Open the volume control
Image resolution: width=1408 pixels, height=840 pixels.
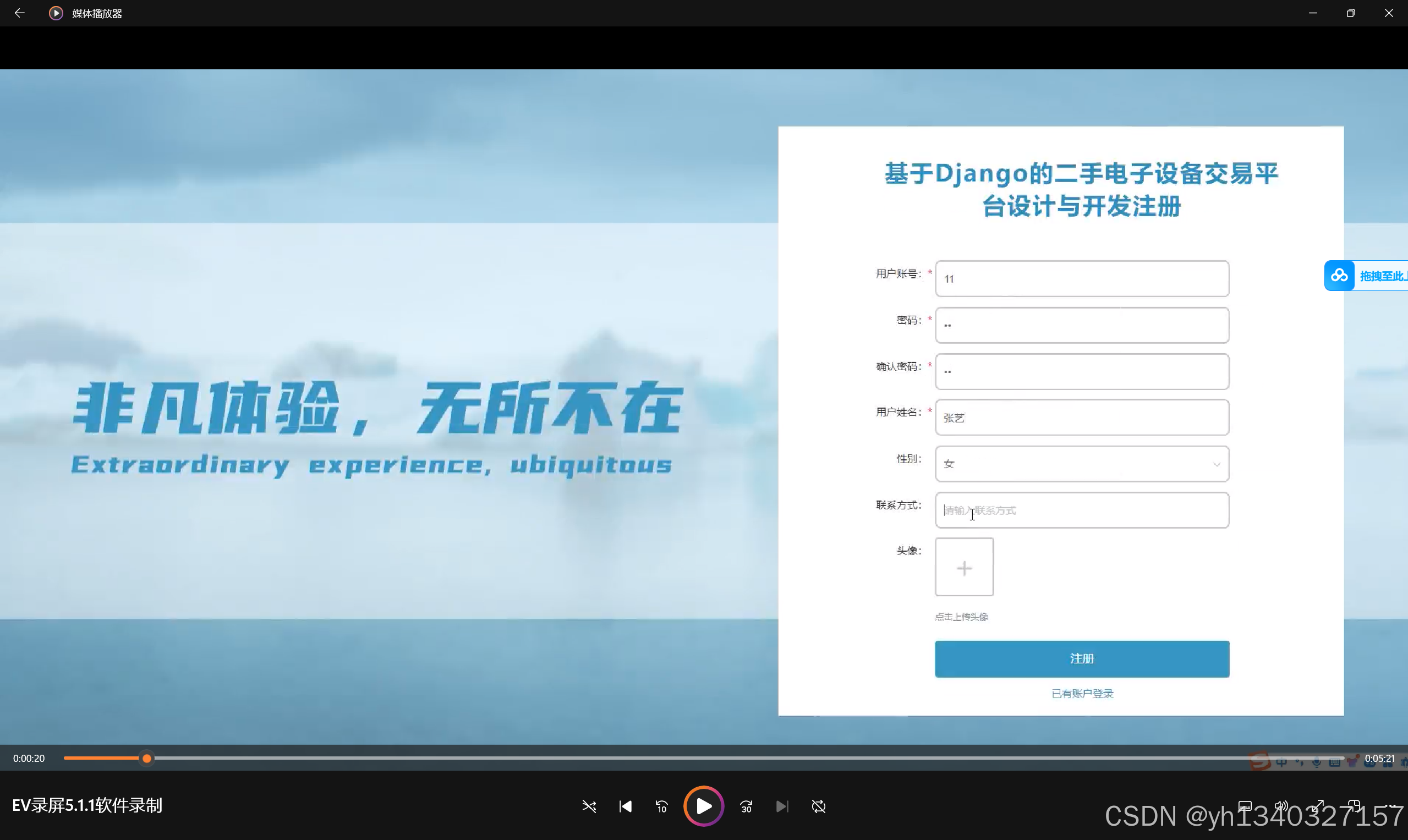point(1280,805)
